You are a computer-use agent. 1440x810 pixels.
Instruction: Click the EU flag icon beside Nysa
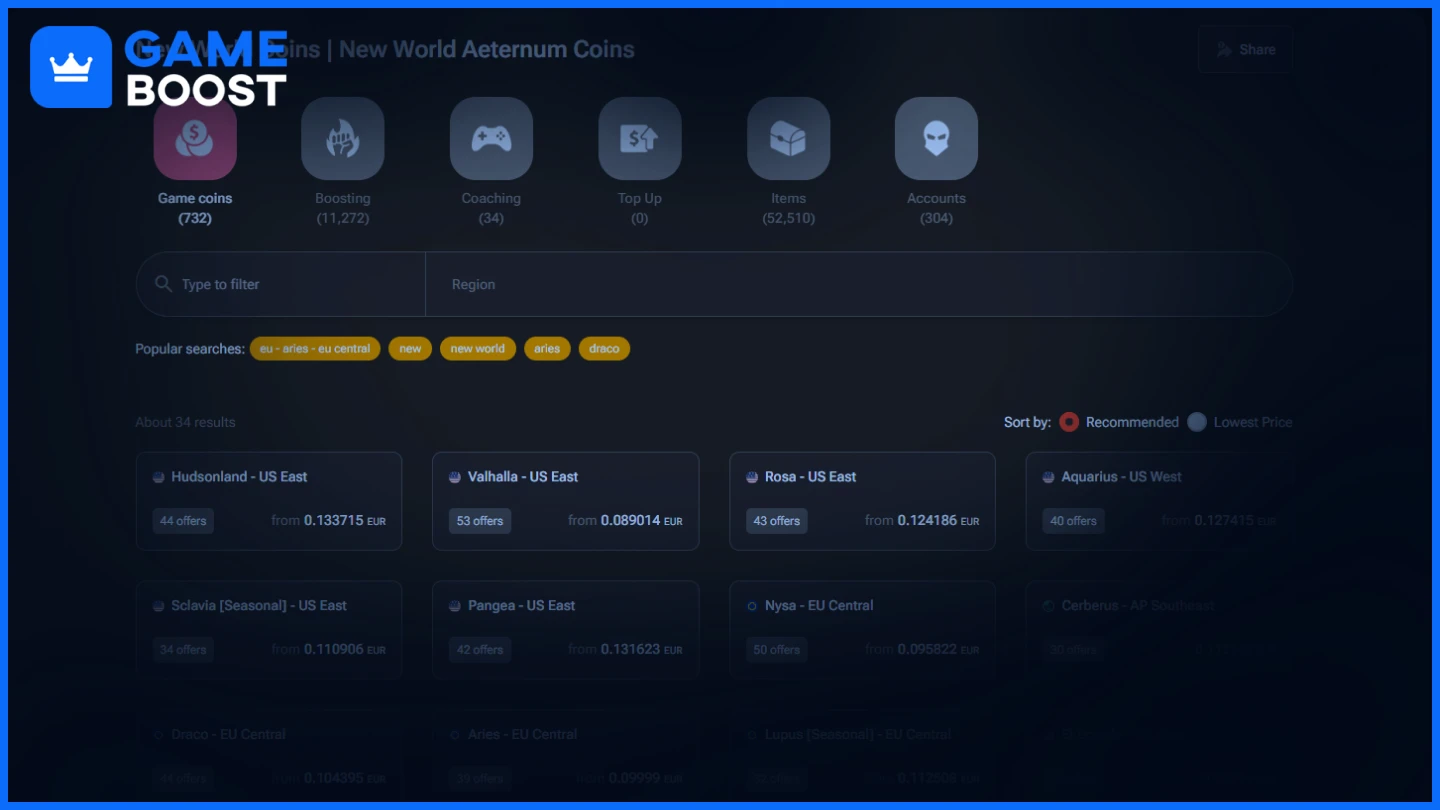point(752,606)
